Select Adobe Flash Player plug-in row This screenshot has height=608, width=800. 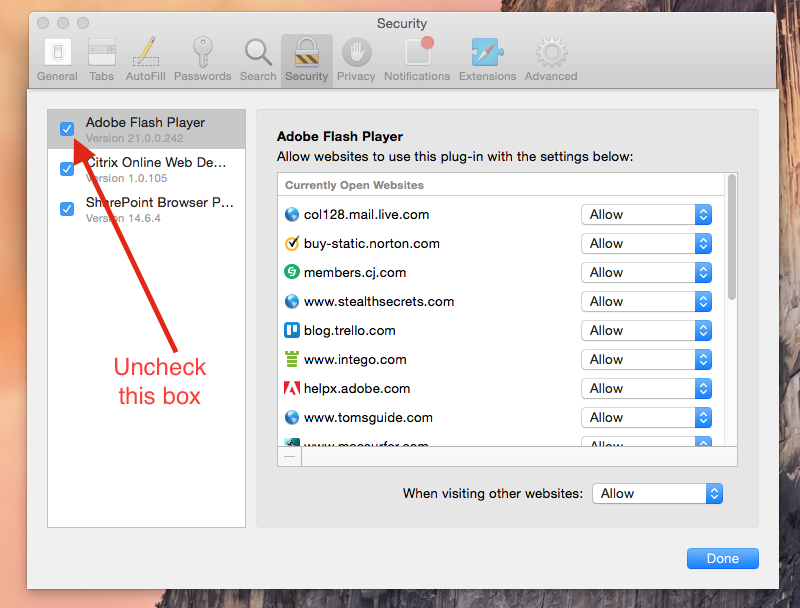click(x=146, y=129)
